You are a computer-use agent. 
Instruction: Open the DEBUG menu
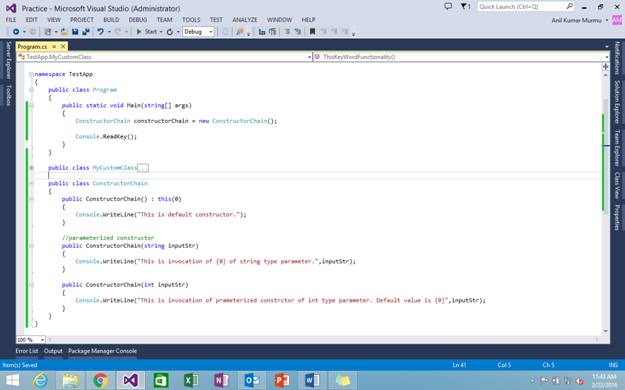coord(138,20)
